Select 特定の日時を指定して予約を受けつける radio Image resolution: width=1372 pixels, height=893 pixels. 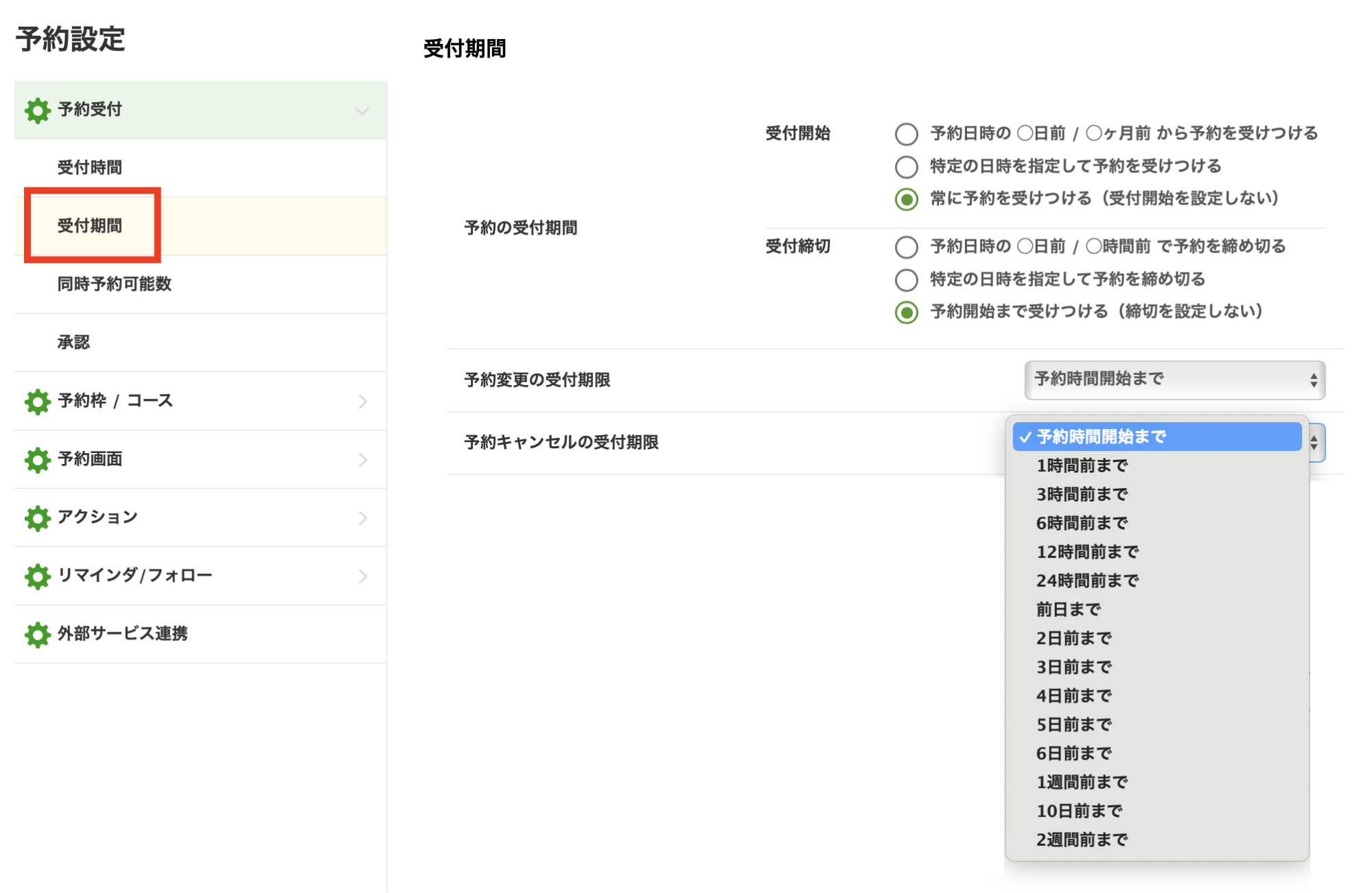[x=906, y=167]
